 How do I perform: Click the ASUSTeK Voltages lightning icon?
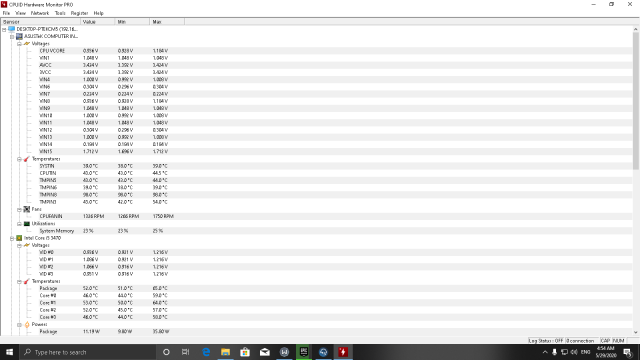tap(27, 43)
